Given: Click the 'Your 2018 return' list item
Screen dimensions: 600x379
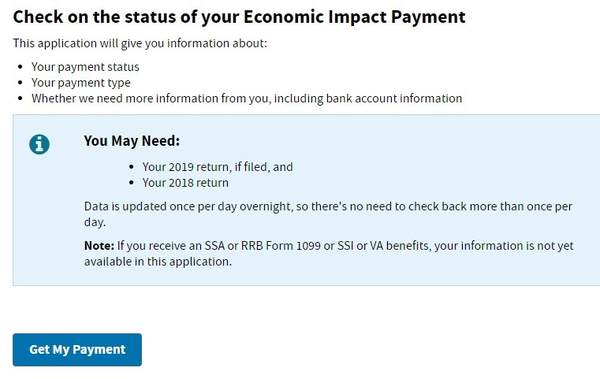Looking at the screenshot, I should 186,183.
